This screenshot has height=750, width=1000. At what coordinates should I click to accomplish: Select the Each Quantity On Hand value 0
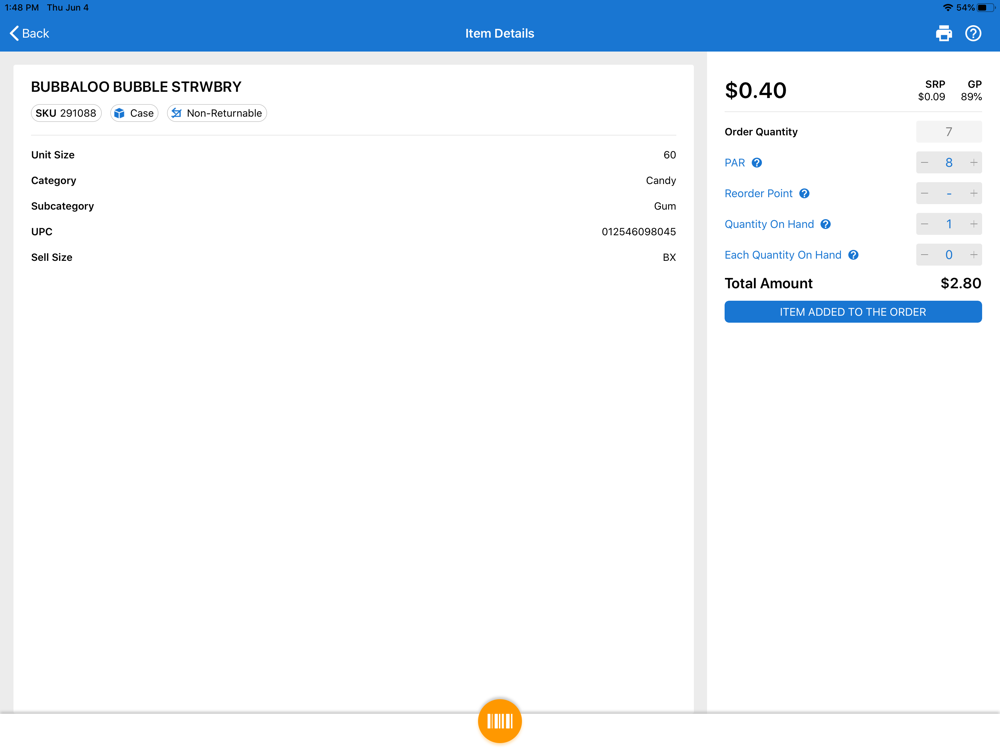[949, 254]
